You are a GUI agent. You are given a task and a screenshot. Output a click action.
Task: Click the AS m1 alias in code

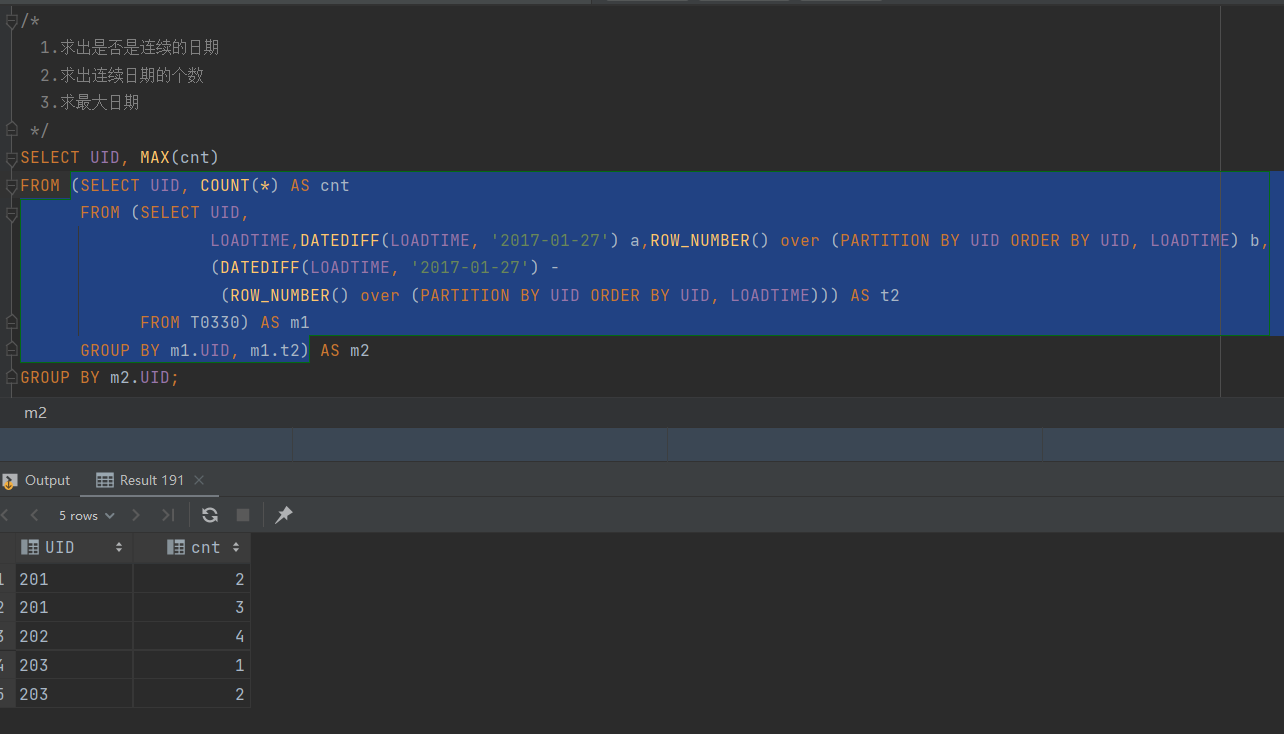click(x=285, y=322)
